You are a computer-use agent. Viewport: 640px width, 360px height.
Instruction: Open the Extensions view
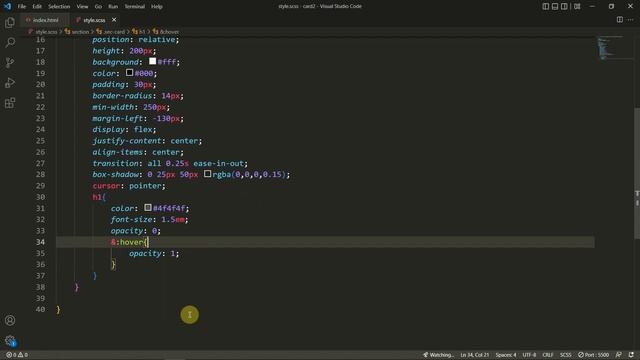(x=10, y=102)
